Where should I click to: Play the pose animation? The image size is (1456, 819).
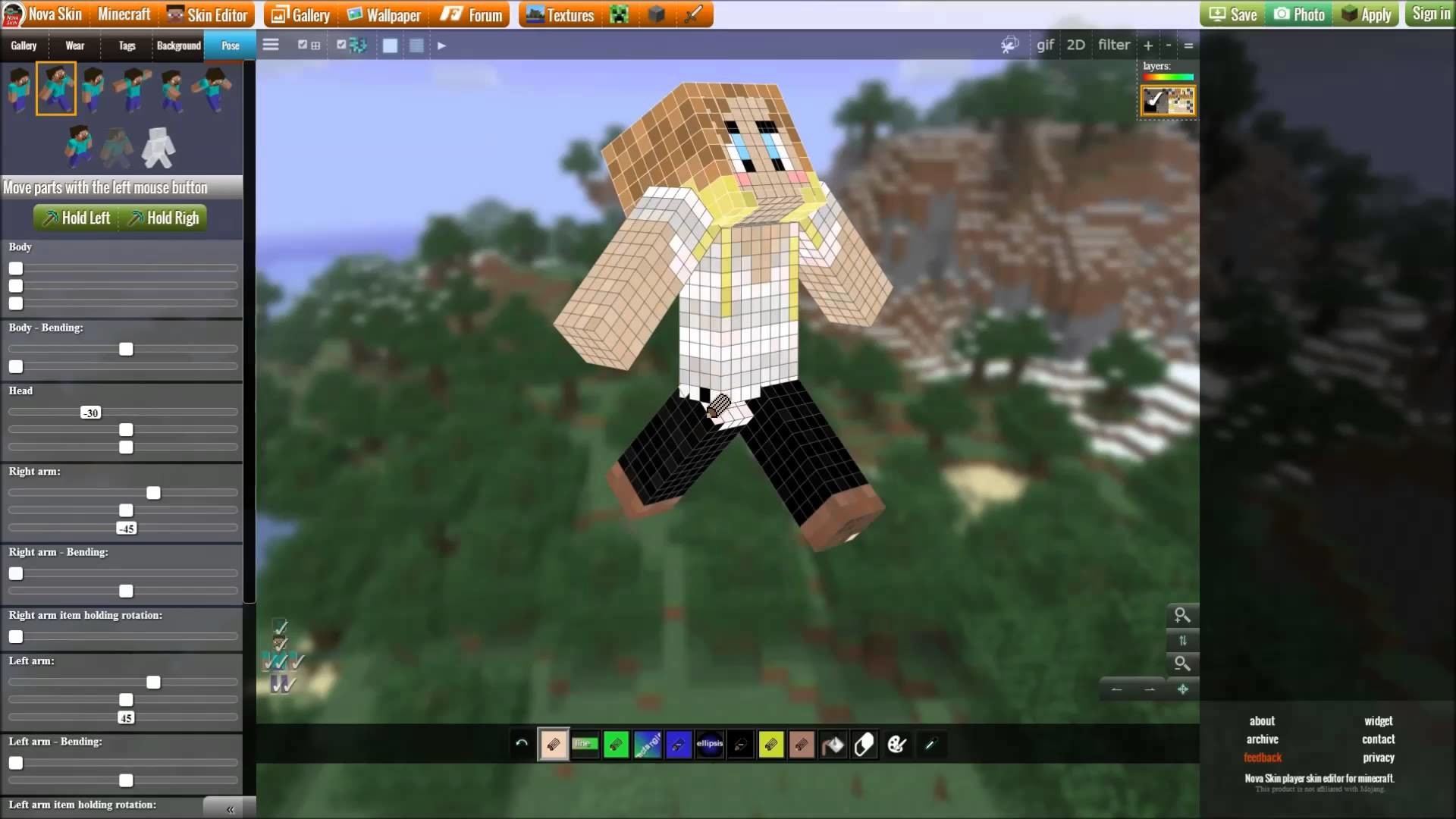441,45
